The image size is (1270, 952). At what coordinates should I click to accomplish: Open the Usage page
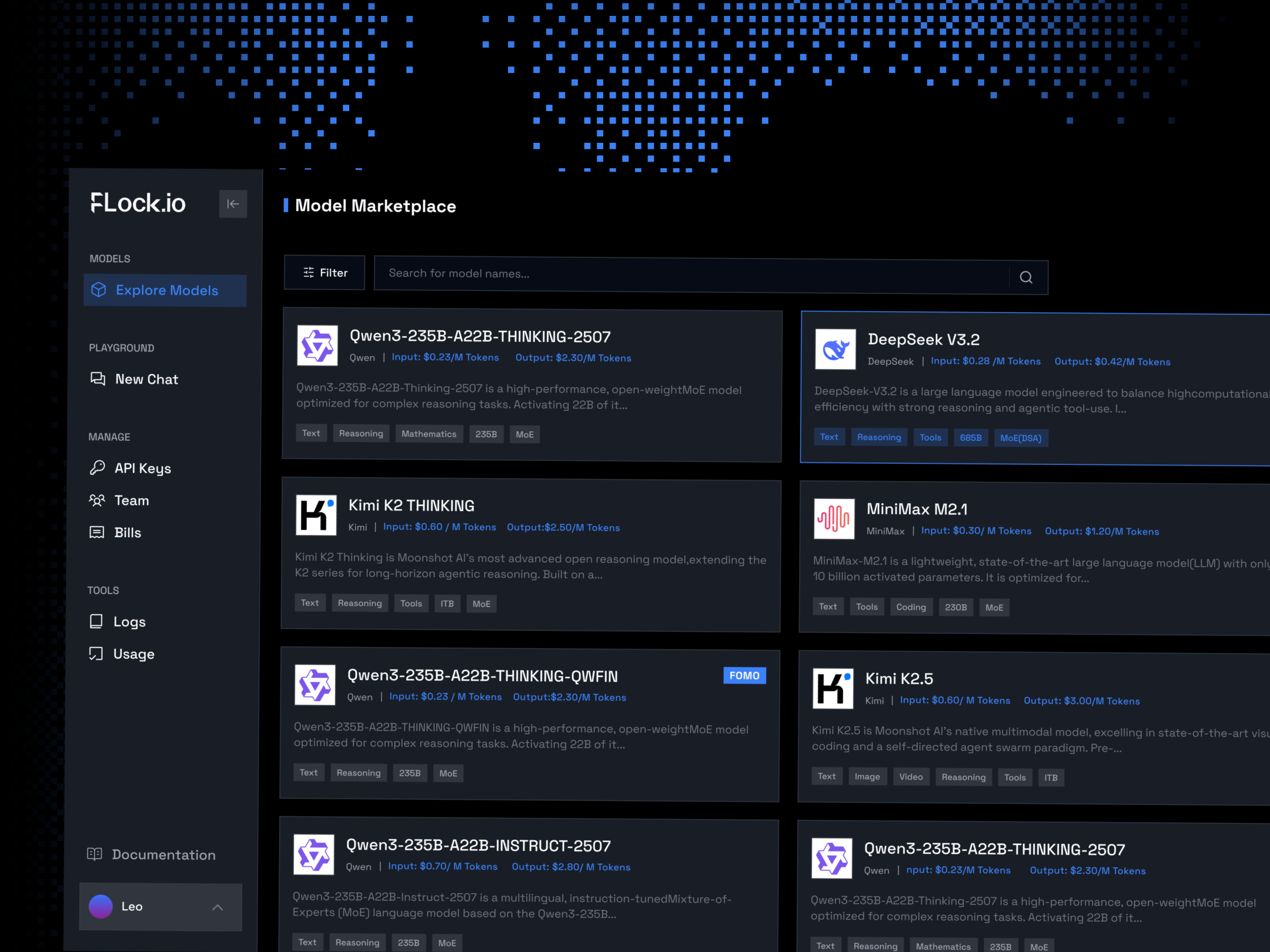122,654
